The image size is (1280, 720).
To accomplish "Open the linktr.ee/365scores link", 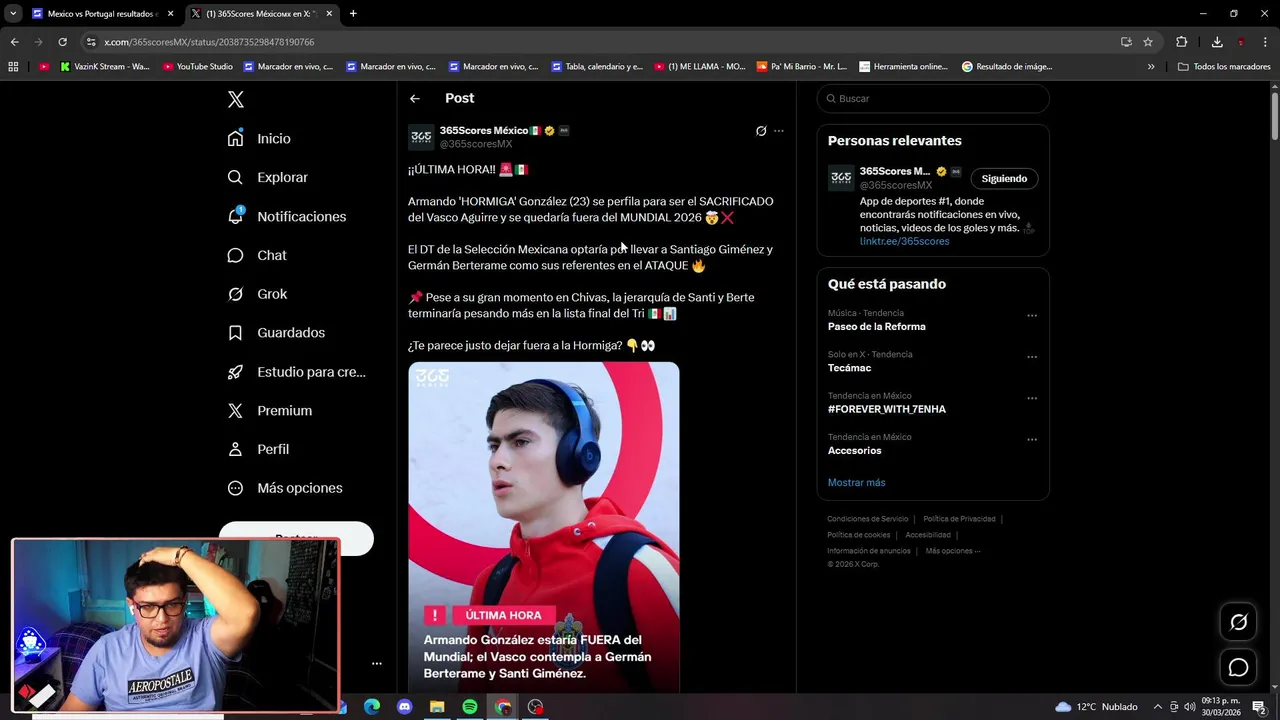I will tap(905, 241).
